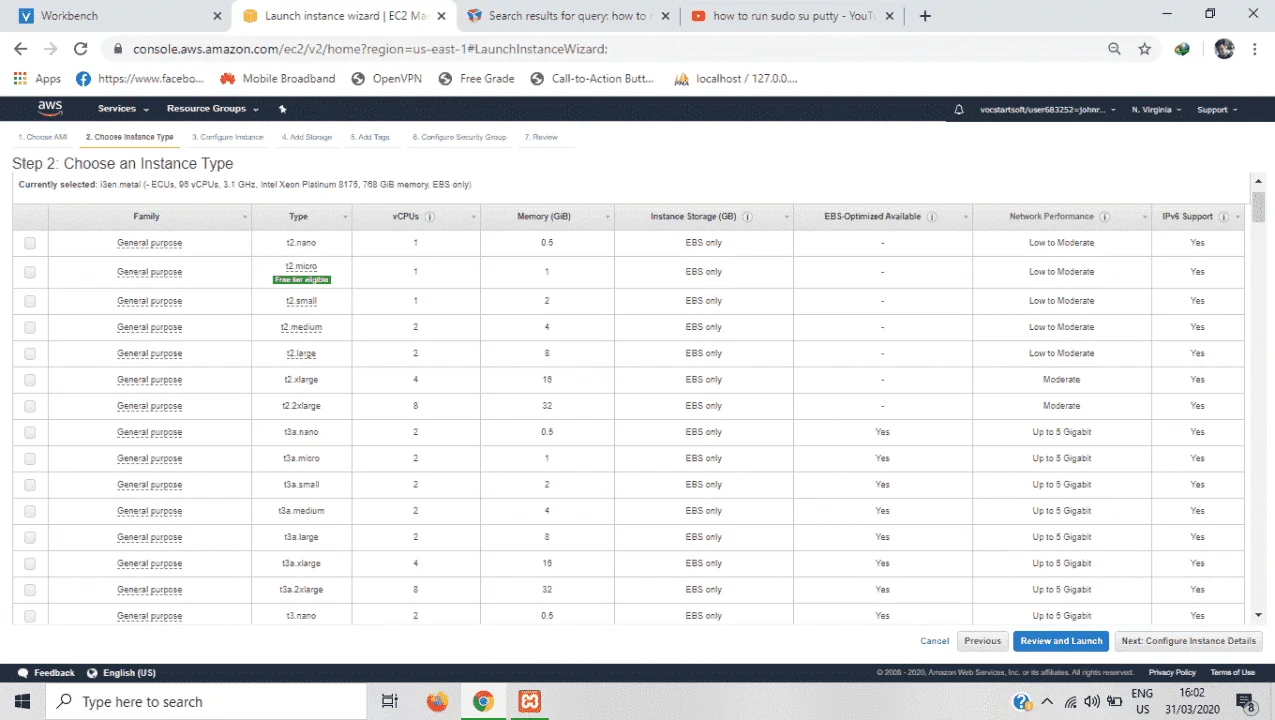Open the Terms of Use link
1275x720 pixels.
pos(1233,673)
